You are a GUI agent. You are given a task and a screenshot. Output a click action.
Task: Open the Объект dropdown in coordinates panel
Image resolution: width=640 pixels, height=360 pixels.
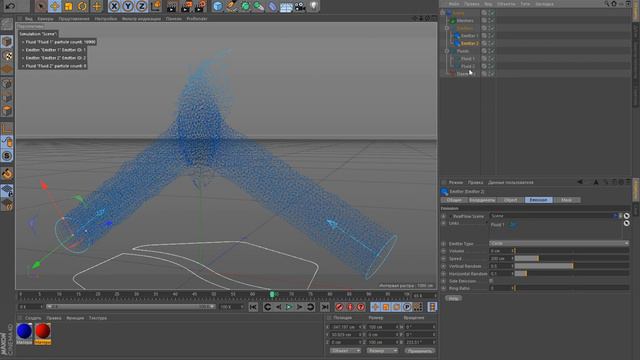pyautogui.click(x=345, y=351)
